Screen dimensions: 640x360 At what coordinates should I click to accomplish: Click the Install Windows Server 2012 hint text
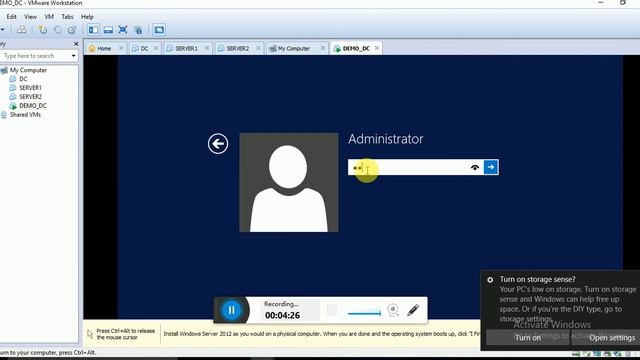coord(322,334)
